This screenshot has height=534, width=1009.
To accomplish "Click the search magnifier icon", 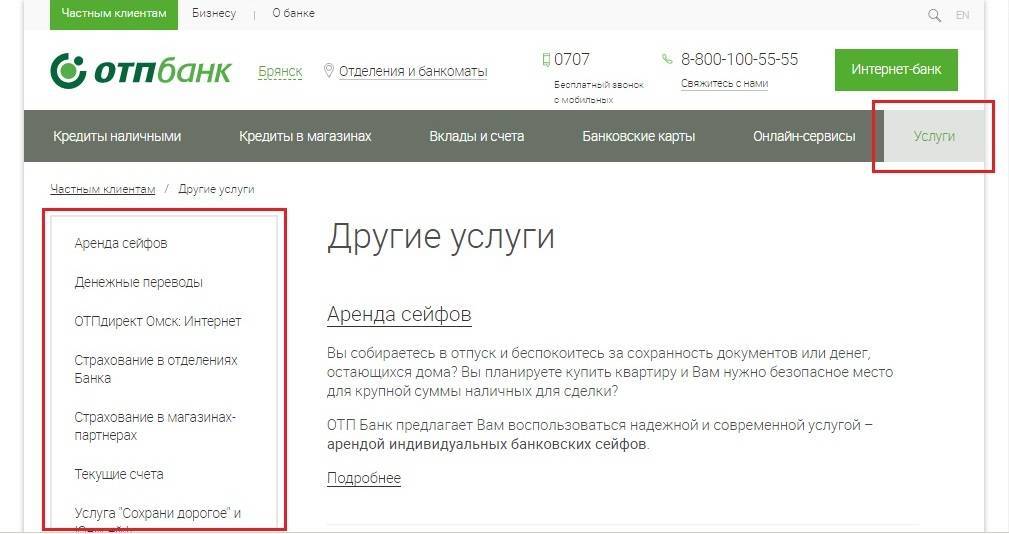I will (934, 15).
